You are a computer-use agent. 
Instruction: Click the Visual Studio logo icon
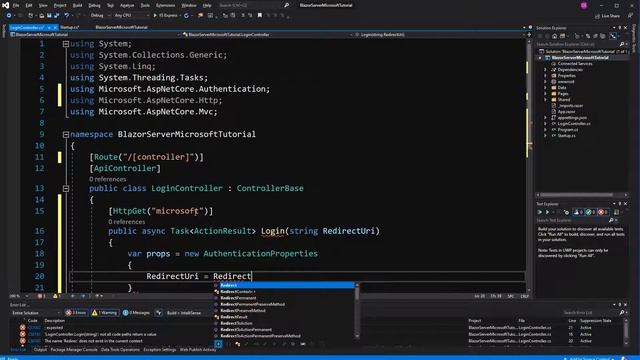[5, 5]
